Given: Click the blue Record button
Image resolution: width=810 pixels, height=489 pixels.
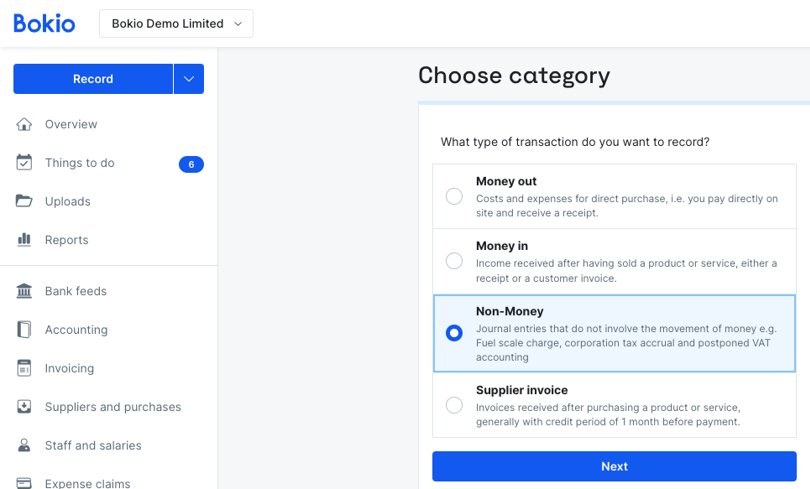Looking at the screenshot, I should 93,79.
